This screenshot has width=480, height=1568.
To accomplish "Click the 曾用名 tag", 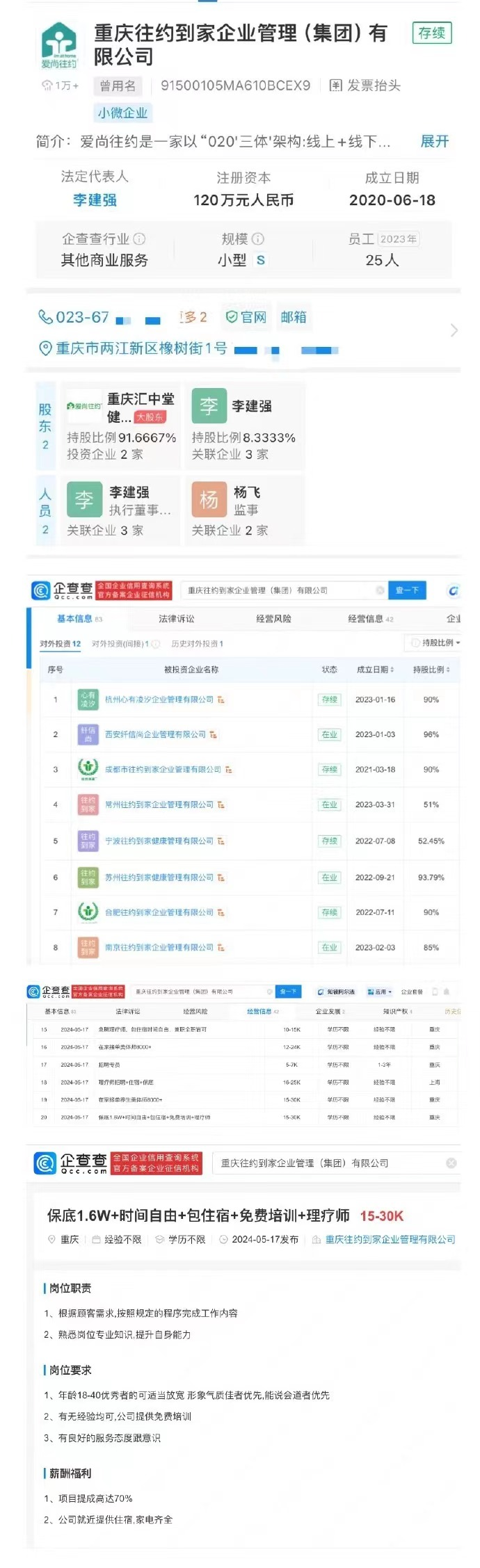I will [x=118, y=86].
